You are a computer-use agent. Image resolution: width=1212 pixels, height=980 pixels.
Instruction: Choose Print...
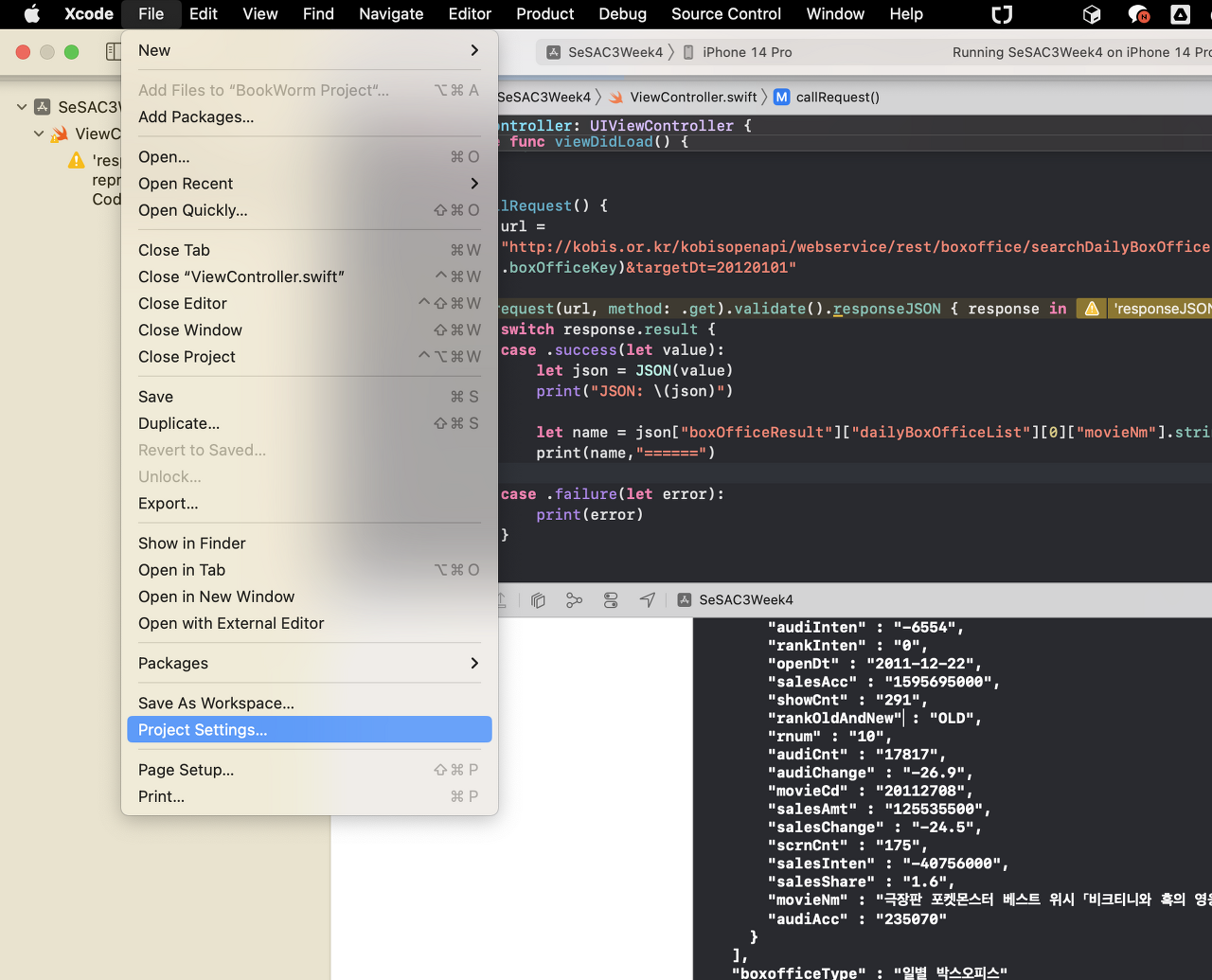pos(310,796)
